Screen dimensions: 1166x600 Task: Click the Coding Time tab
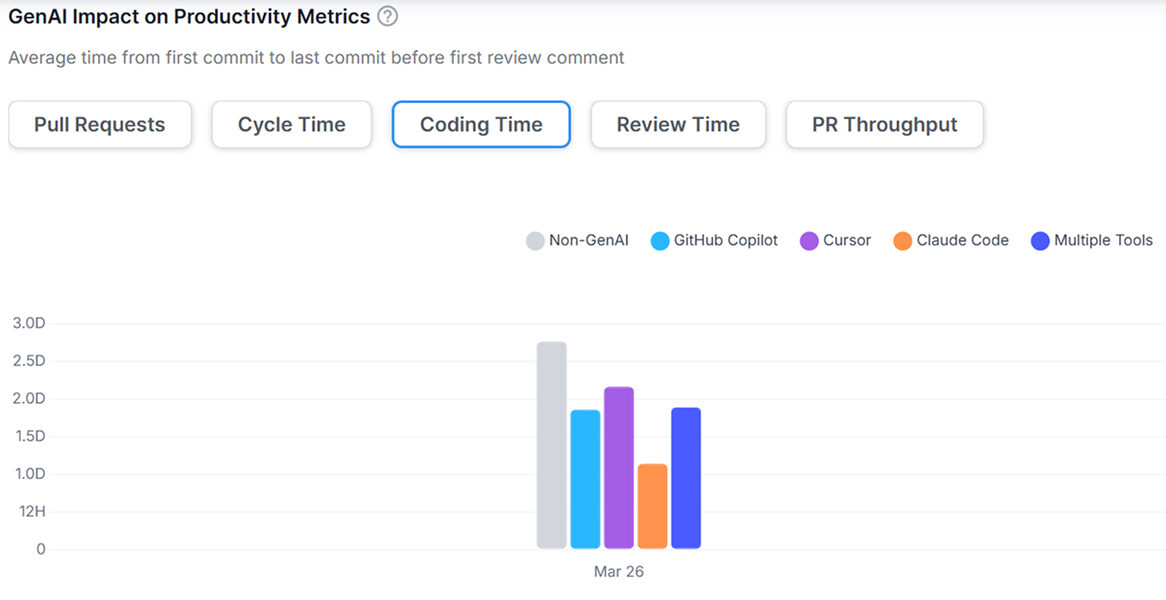[x=481, y=125]
